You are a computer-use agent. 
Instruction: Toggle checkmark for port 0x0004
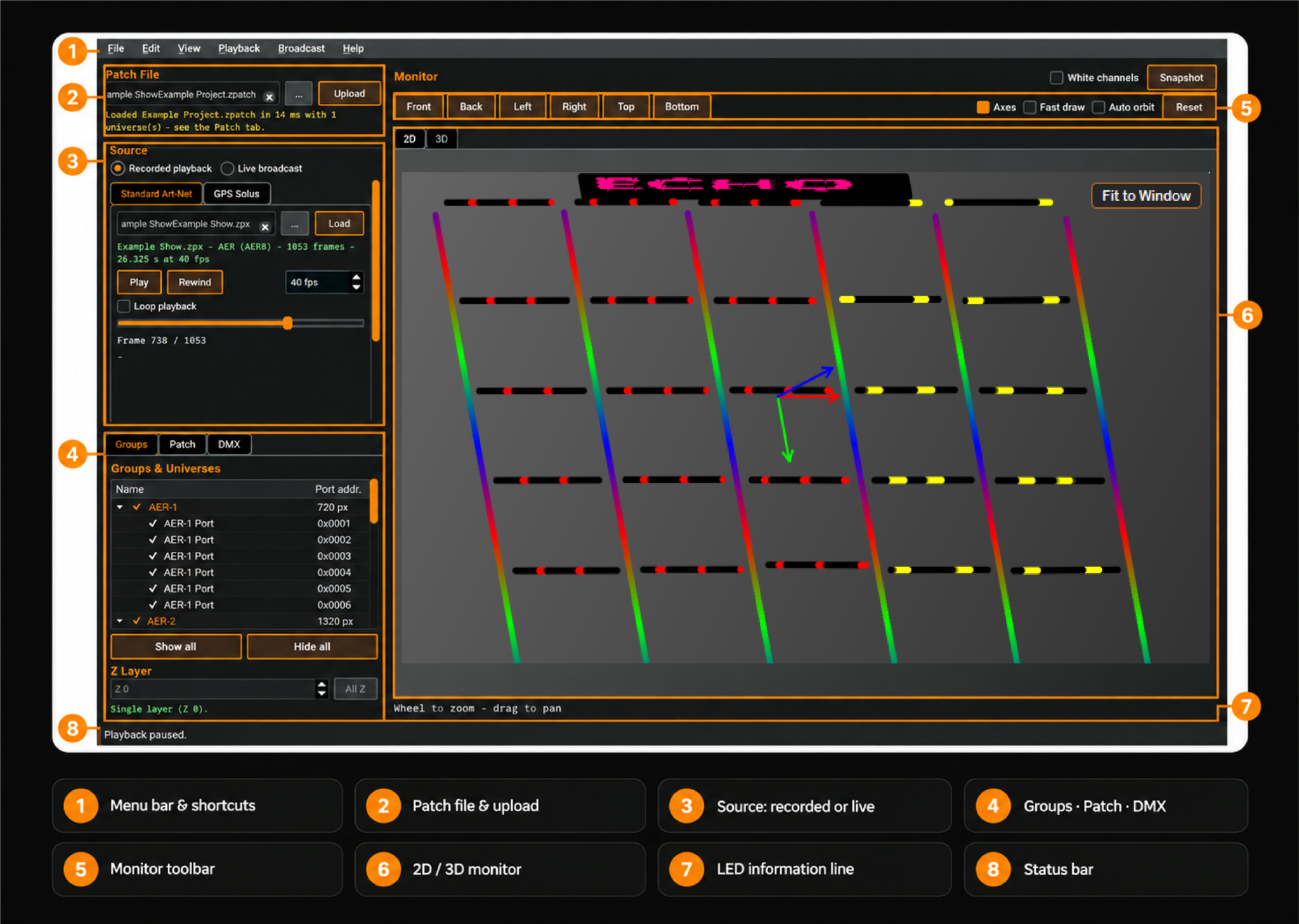tap(153, 572)
